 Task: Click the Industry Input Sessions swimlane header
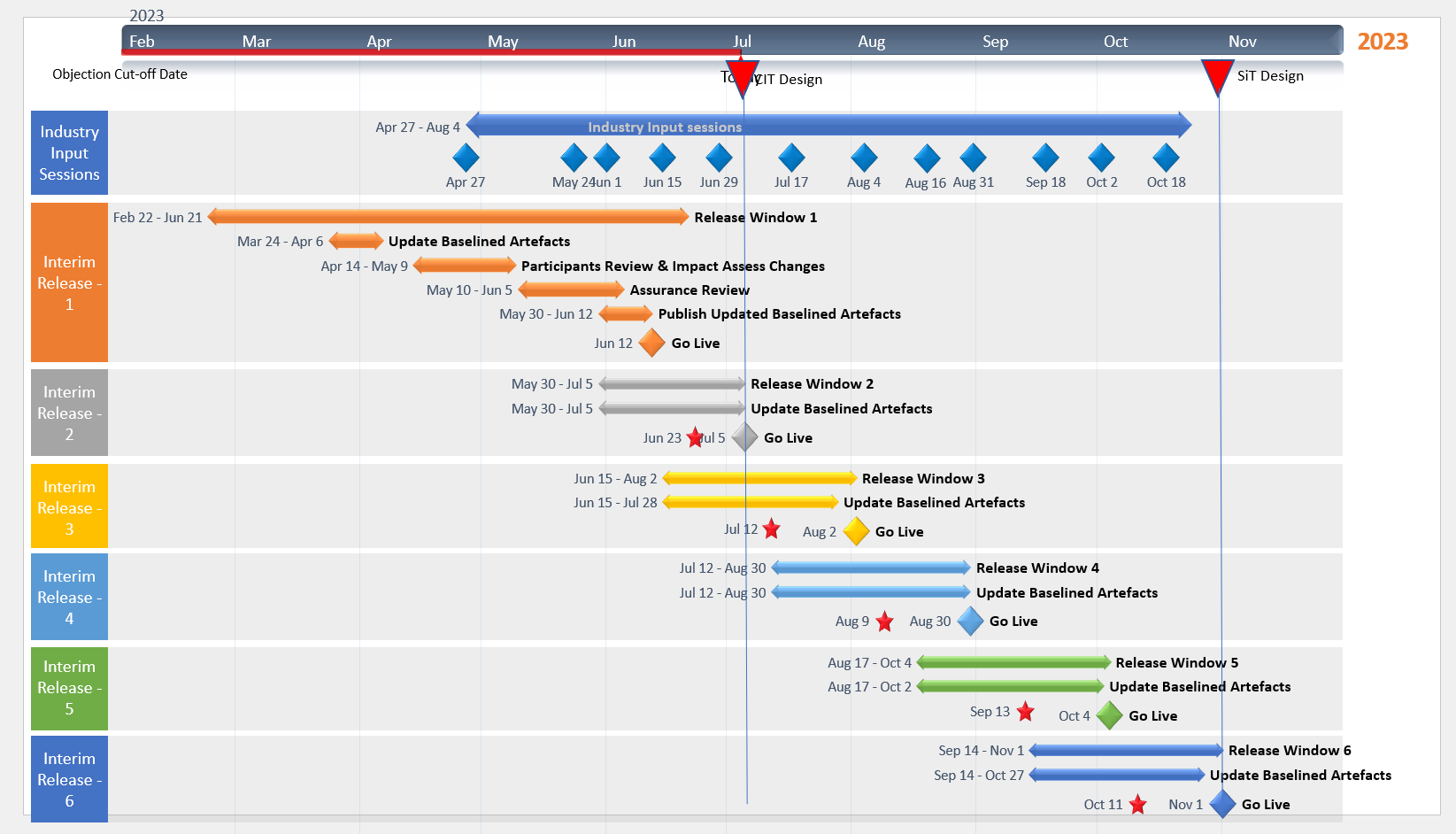pyautogui.click(x=69, y=152)
